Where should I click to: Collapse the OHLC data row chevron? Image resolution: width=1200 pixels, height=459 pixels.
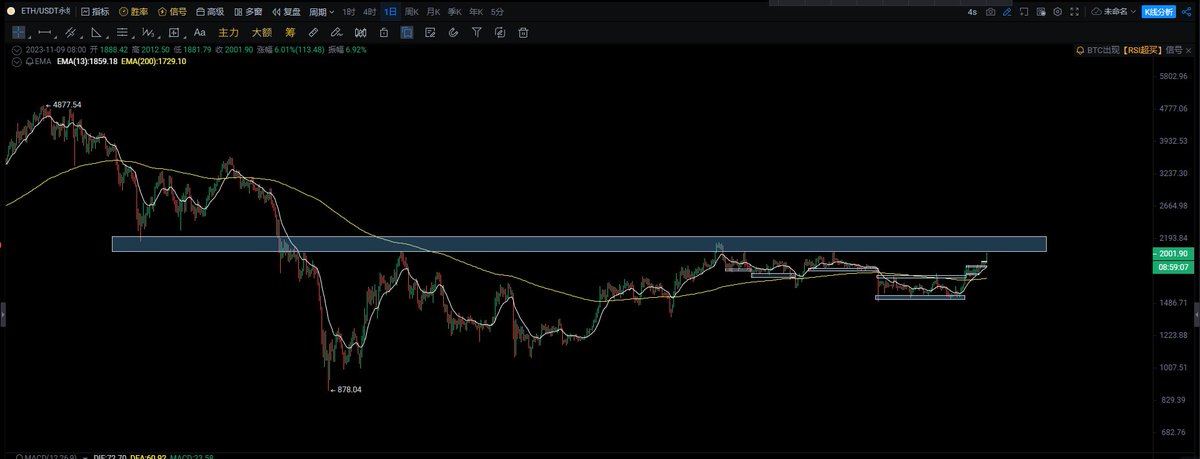pos(17,50)
